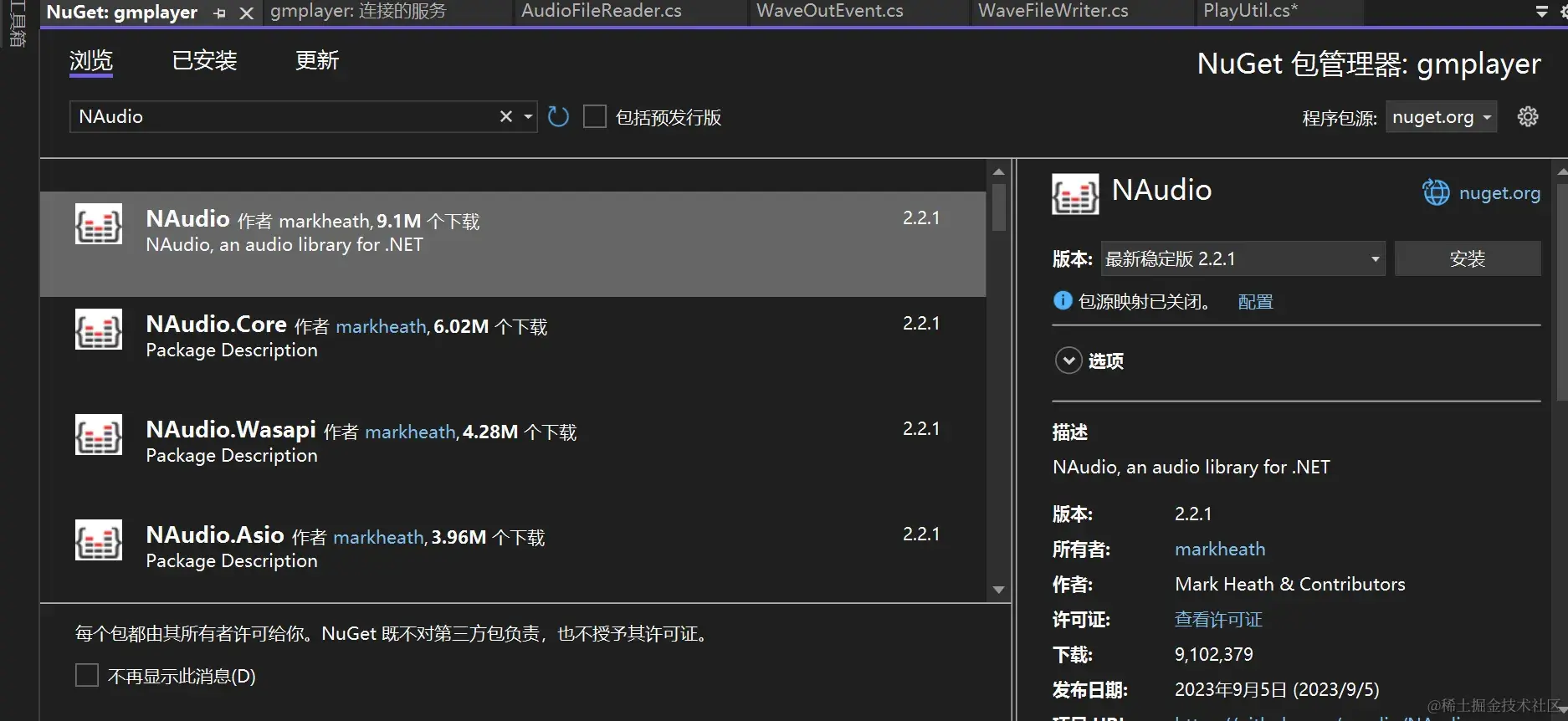
Task: Click markheath author link for NAudio.Asio
Action: coord(378,537)
